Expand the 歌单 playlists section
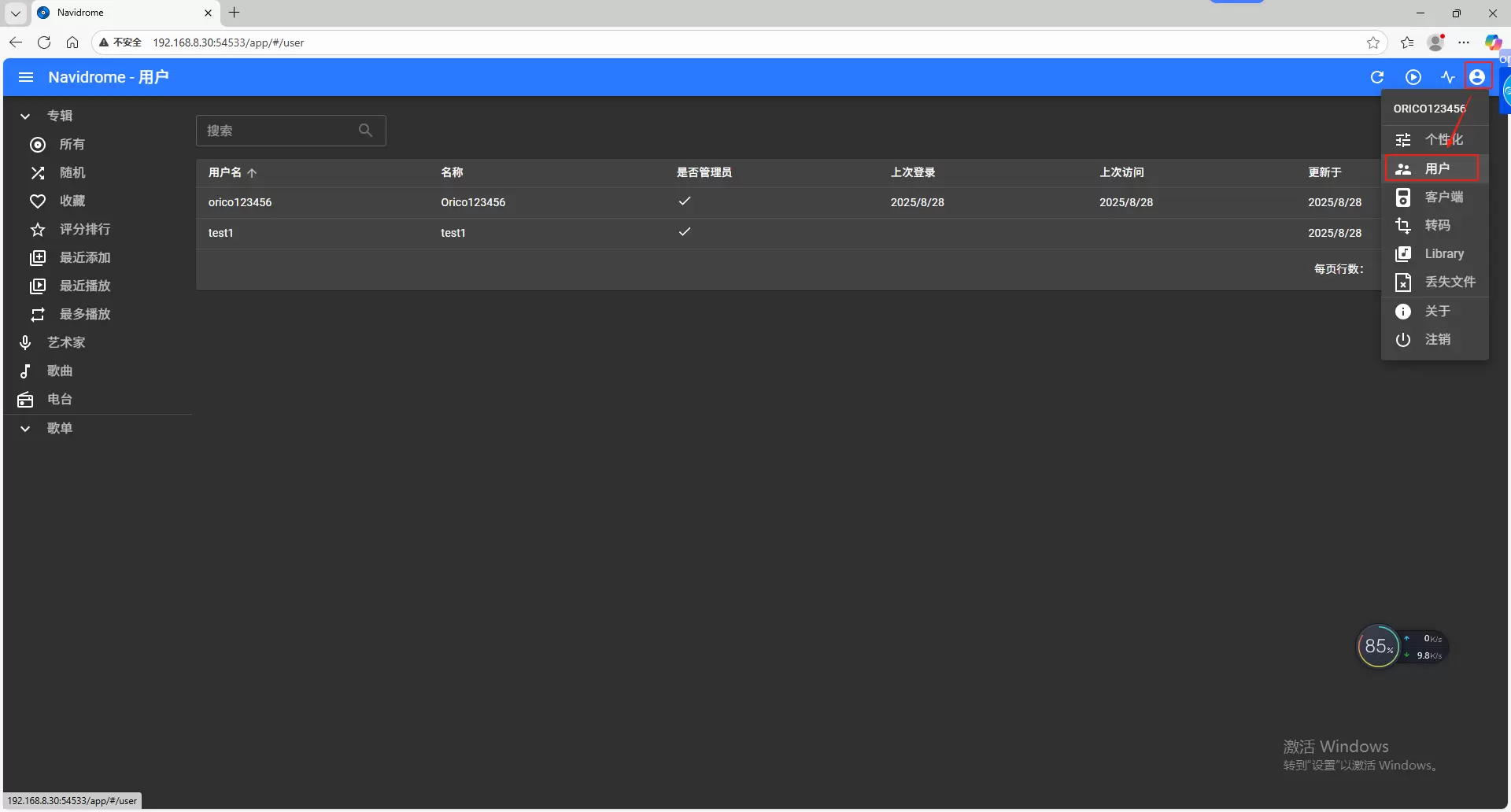 coord(25,429)
